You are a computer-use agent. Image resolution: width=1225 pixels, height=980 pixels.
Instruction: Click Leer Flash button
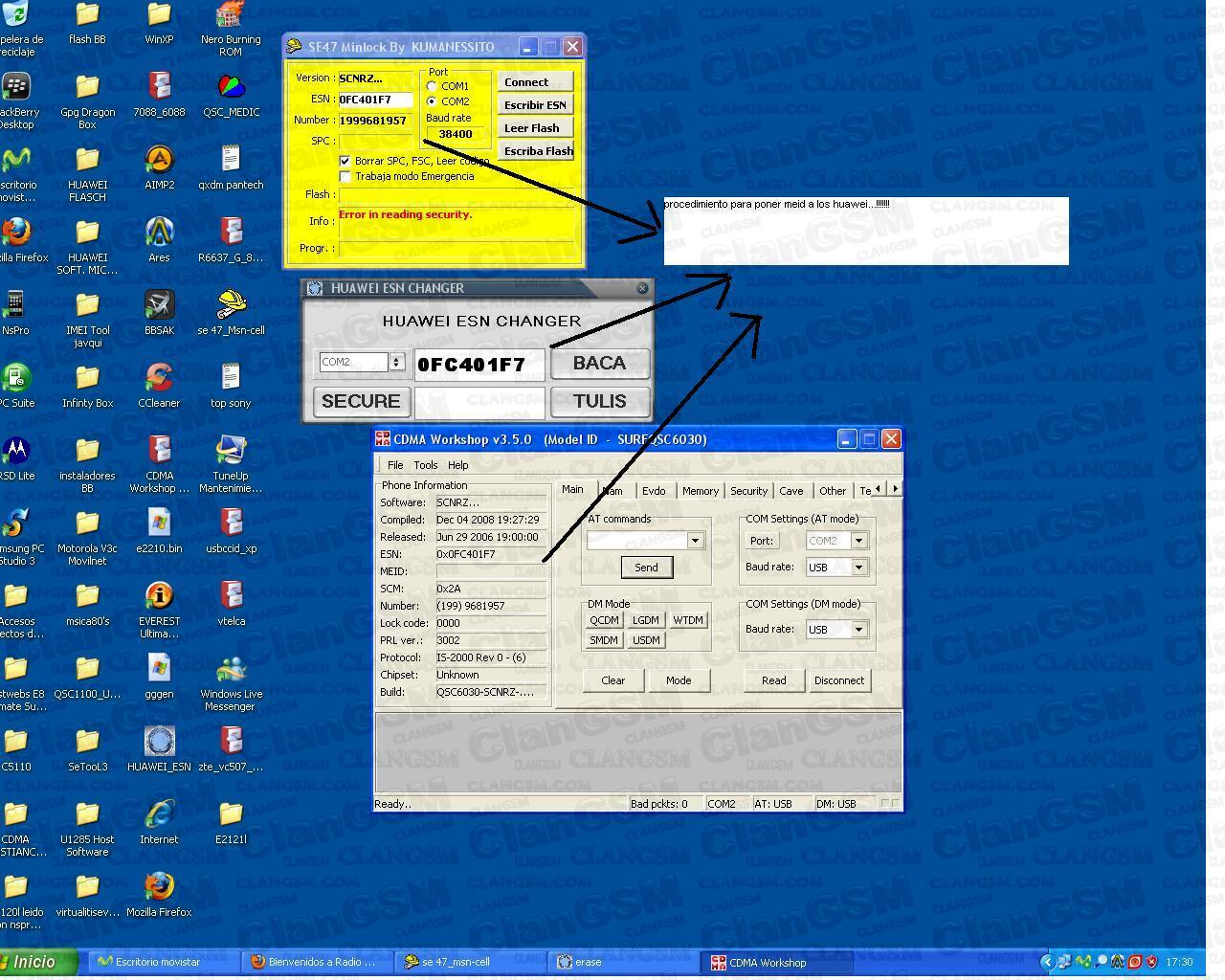(535, 128)
